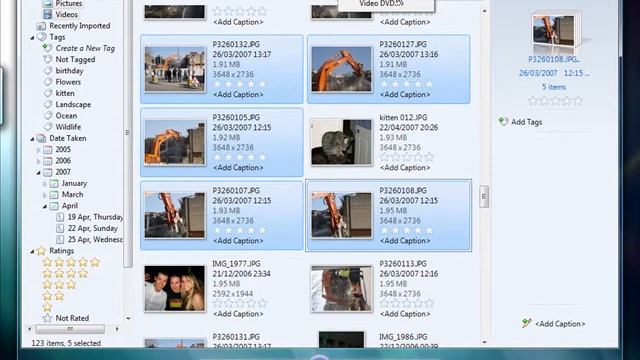
Task: Click the 25 Apr, Wednesday day icon
Action: [60, 240]
